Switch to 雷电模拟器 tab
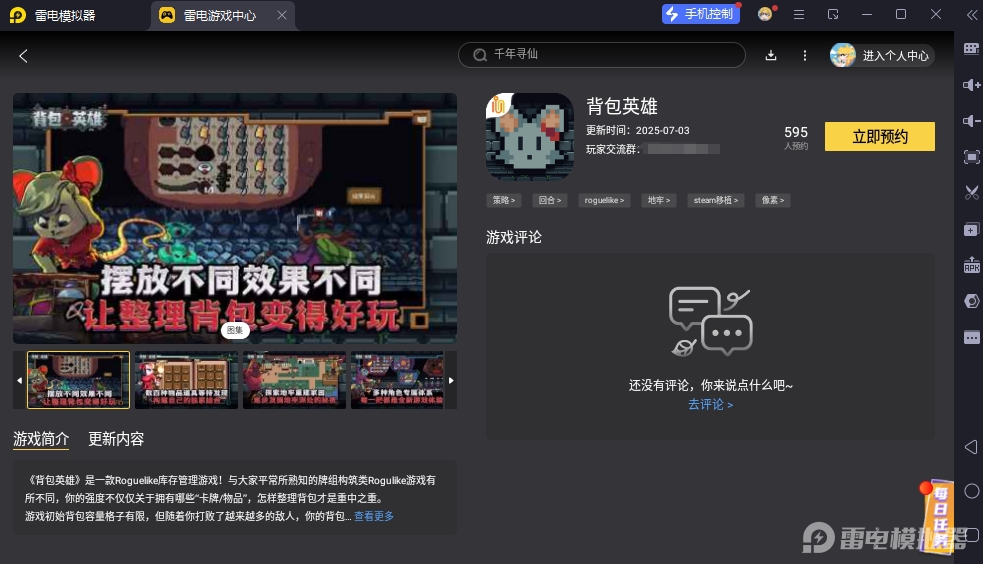This screenshot has height=564, width=983. (x=53, y=15)
